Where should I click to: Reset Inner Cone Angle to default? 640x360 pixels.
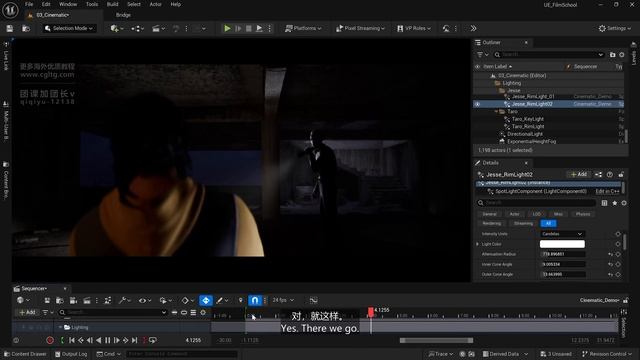(x=611, y=264)
